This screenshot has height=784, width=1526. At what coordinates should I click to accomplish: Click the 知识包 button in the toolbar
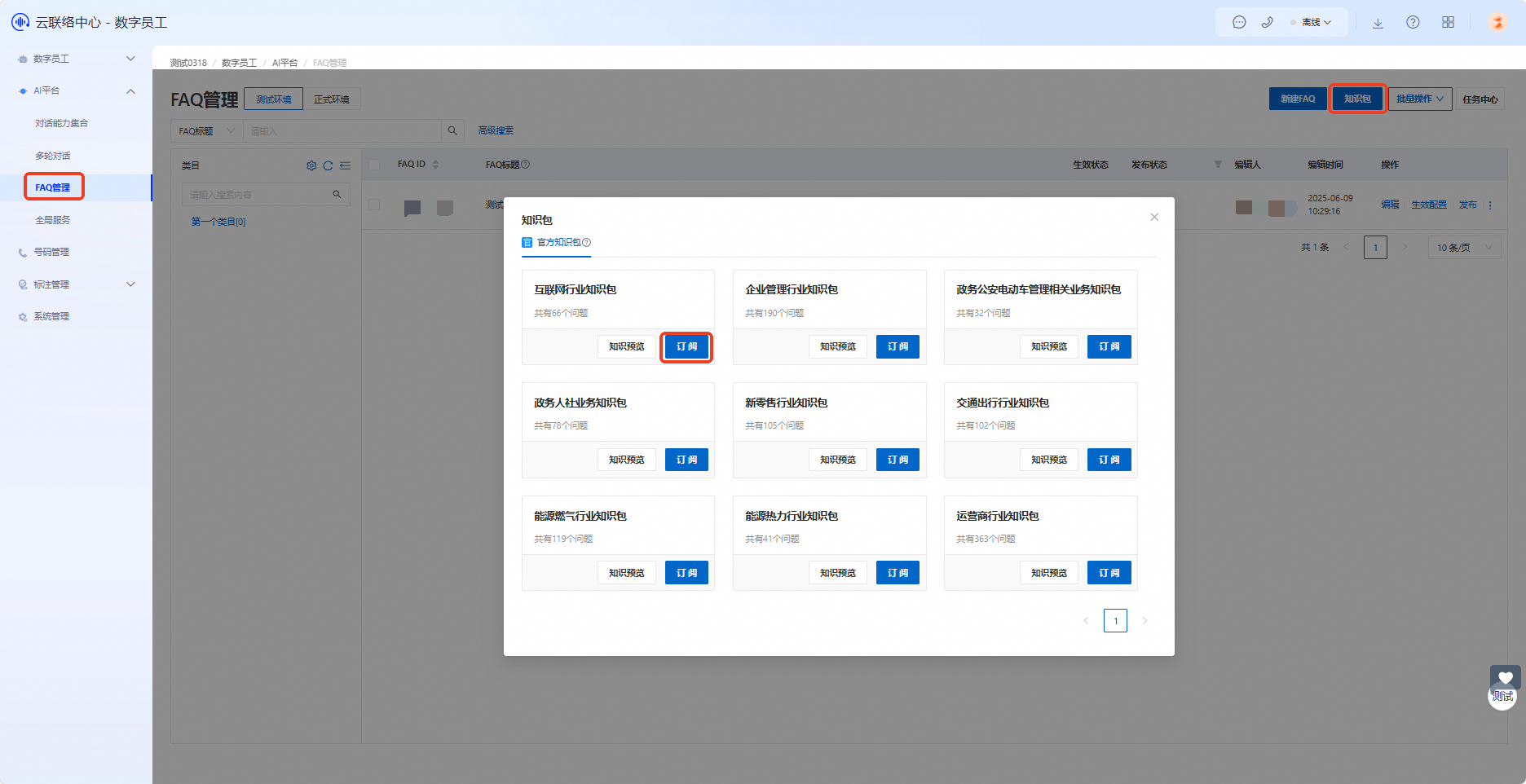pos(1357,99)
